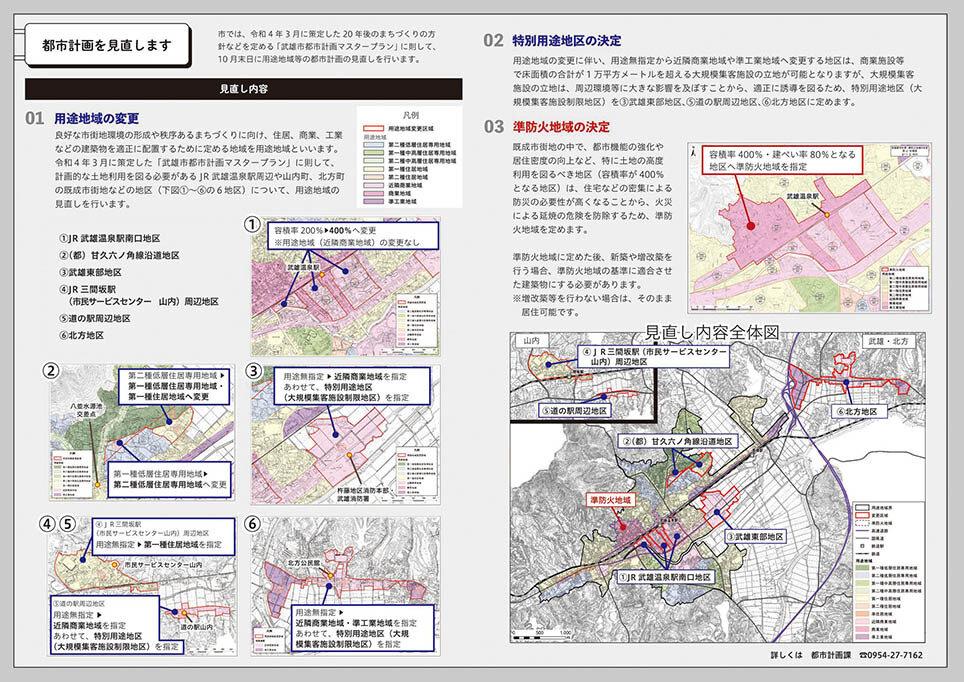964x682 pixels.
Task: Click the circled ⑤ marker above the 山内 map
Action: [67, 524]
